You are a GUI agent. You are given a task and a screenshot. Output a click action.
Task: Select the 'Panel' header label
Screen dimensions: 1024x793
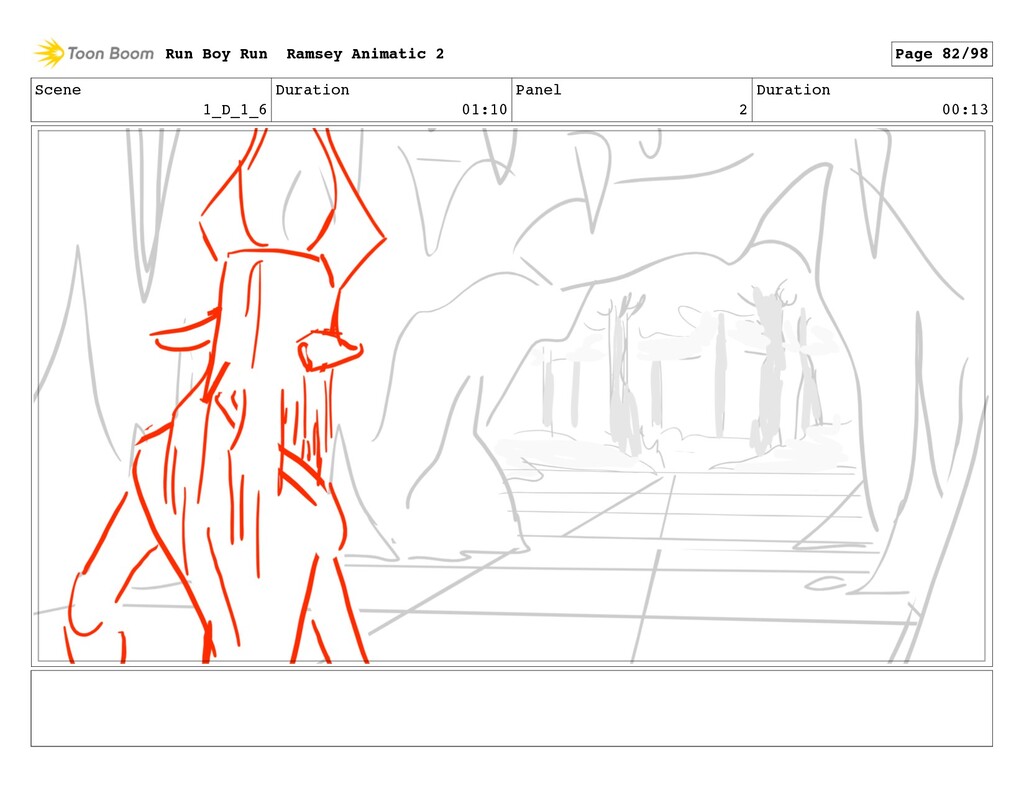[539, 90]
